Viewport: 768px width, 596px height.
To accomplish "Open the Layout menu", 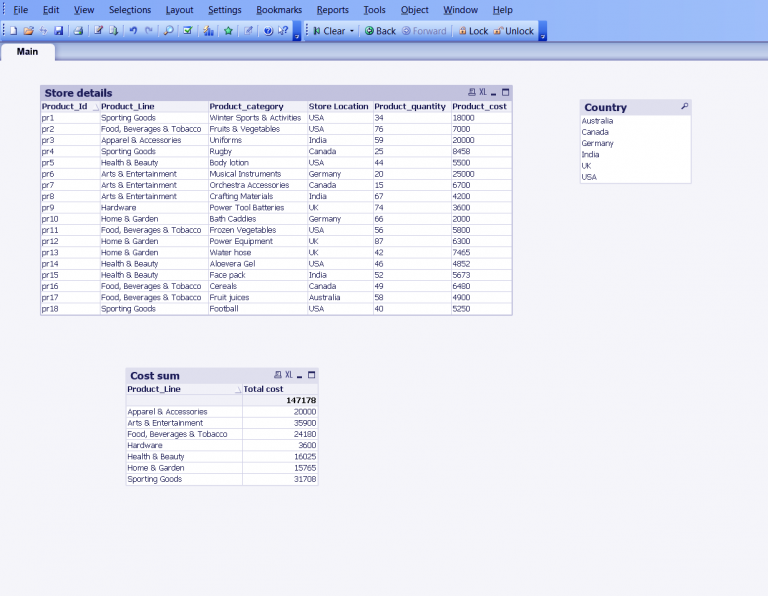I will (x=179, y=10).
